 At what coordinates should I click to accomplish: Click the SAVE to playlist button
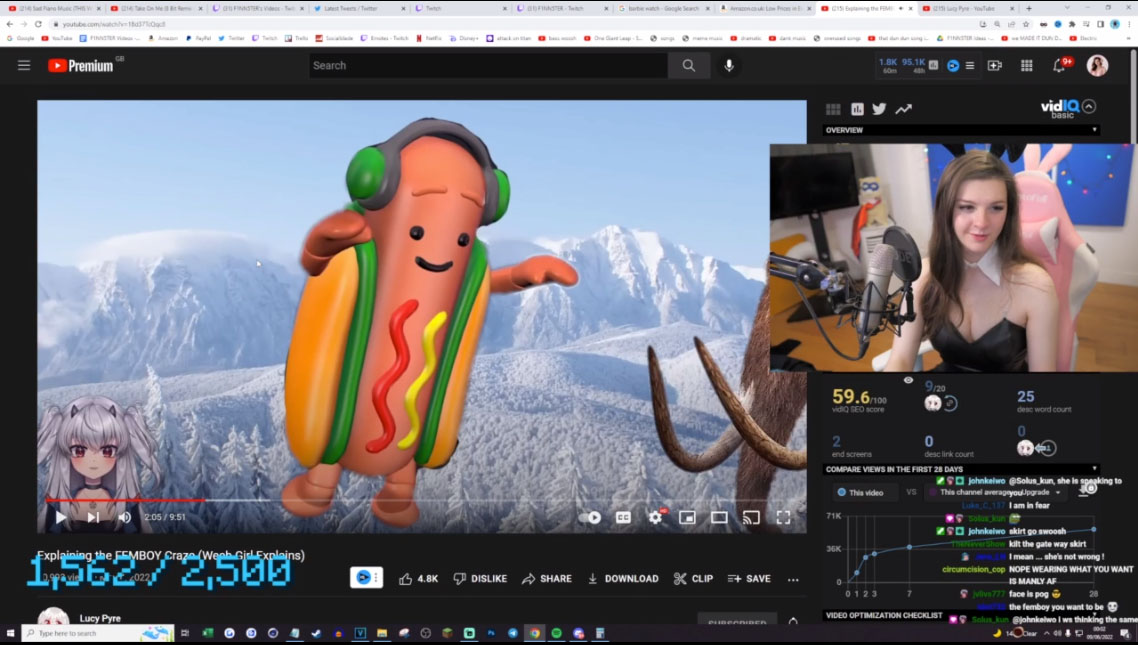tap(749, 578)
